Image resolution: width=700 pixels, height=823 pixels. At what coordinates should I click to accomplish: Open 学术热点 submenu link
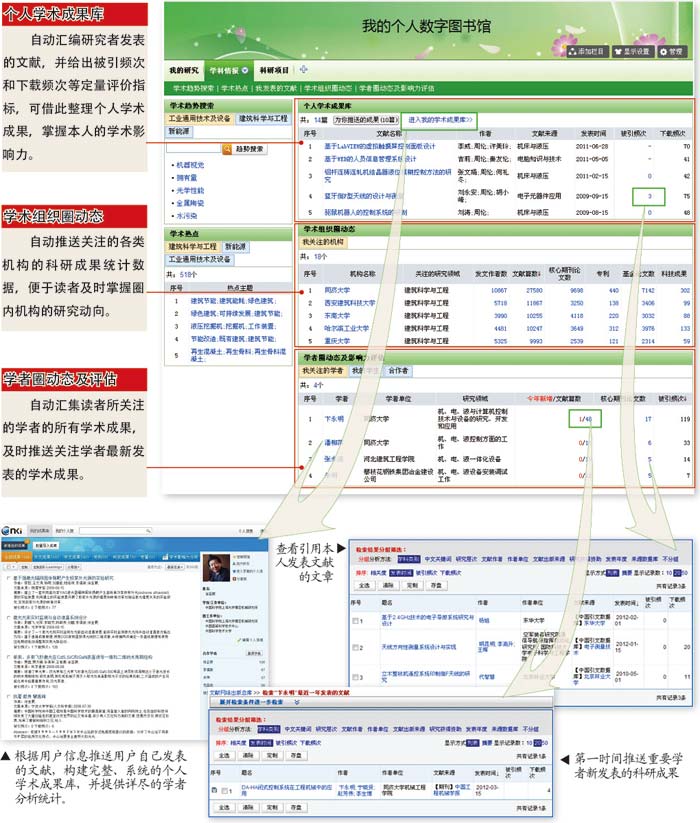[234, 88]
